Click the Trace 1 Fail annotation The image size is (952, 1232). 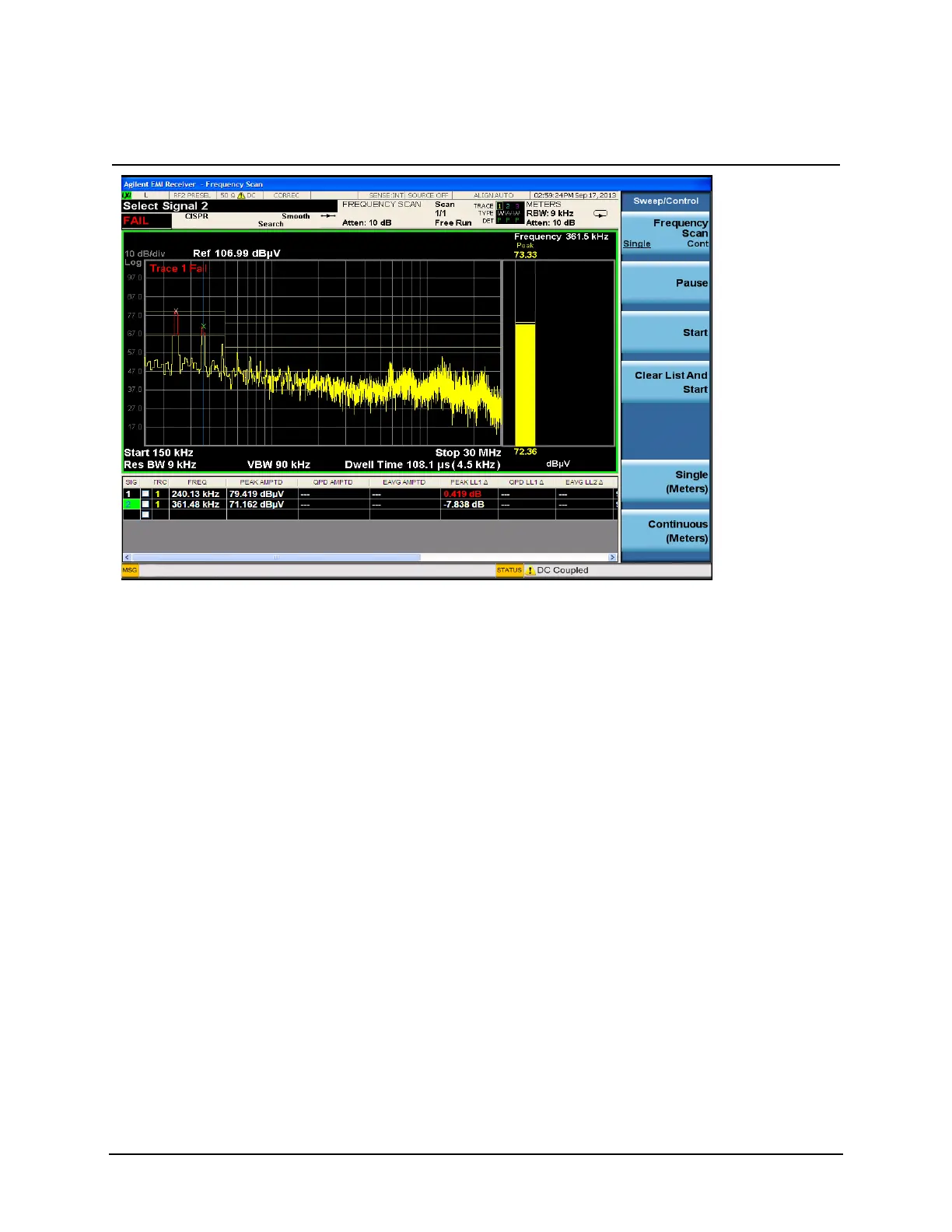pos(179,268)
